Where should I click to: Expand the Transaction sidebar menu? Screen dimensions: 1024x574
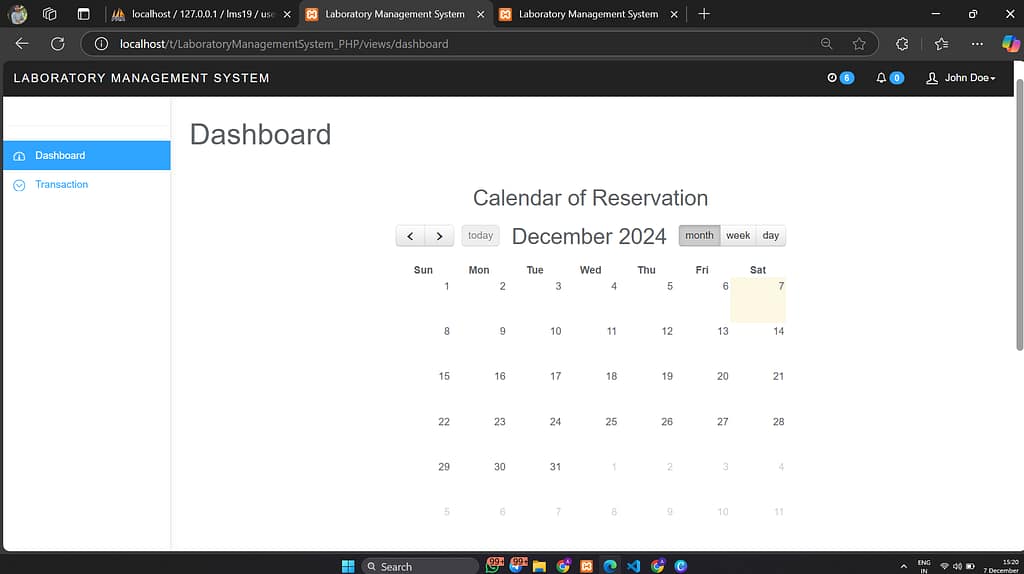[x=61, y=185]
